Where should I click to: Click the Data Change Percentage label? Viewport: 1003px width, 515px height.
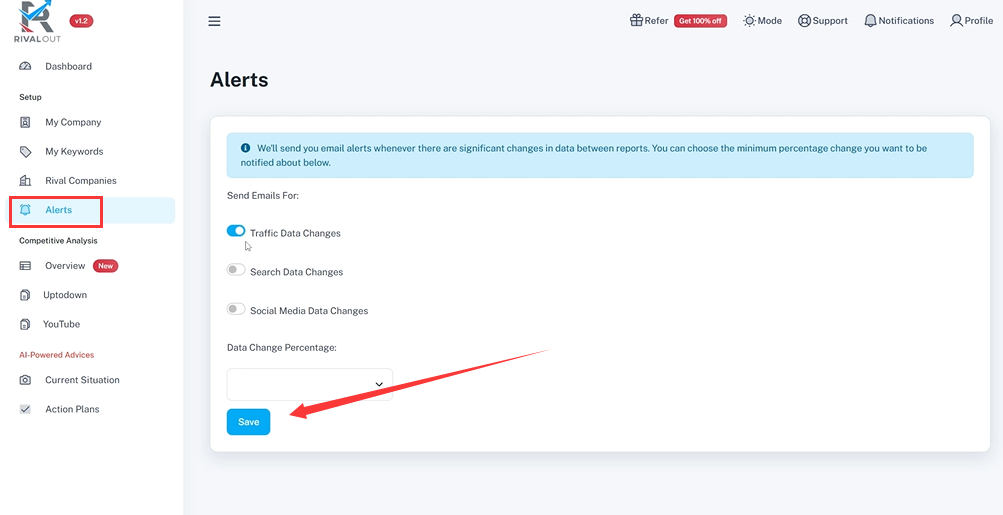coord(282,347)
